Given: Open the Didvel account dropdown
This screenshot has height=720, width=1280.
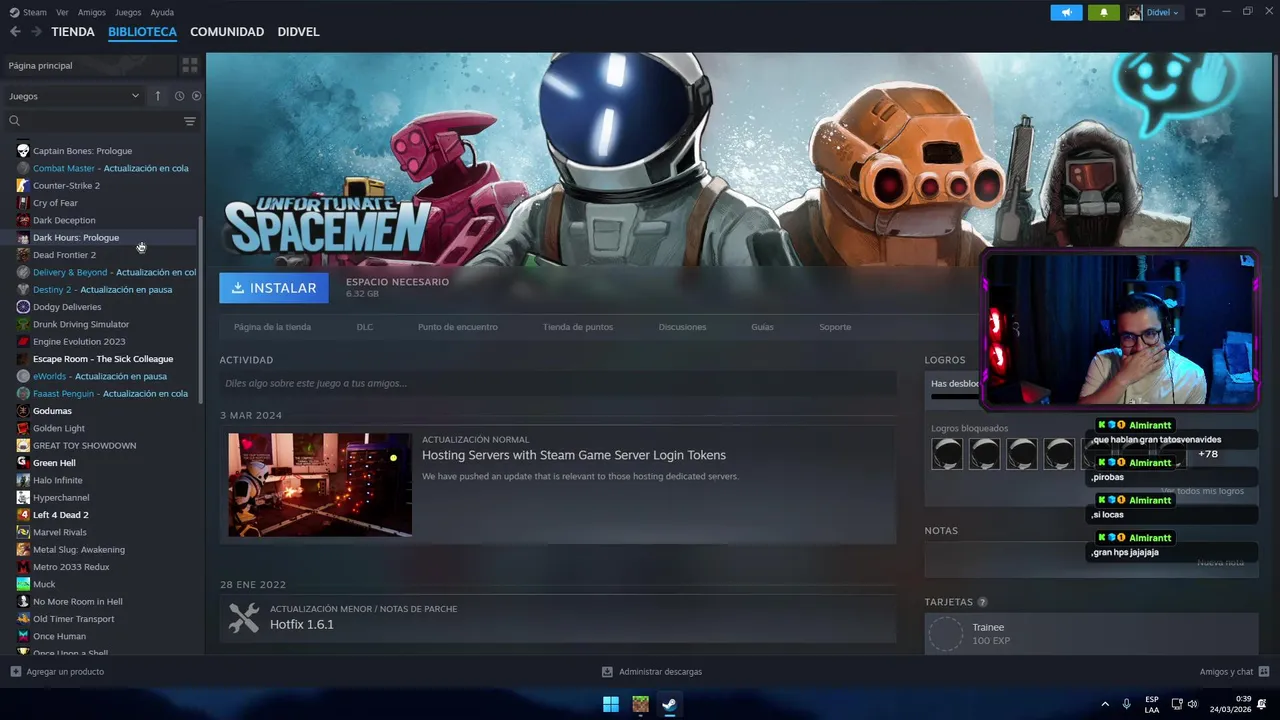Looking at the screenshot, I should [x=1154, y=13].
